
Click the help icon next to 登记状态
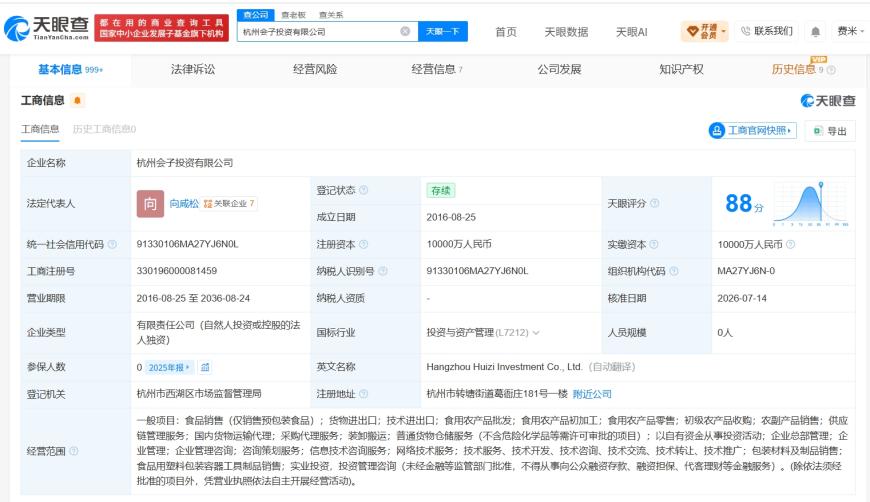pos(363,190)
